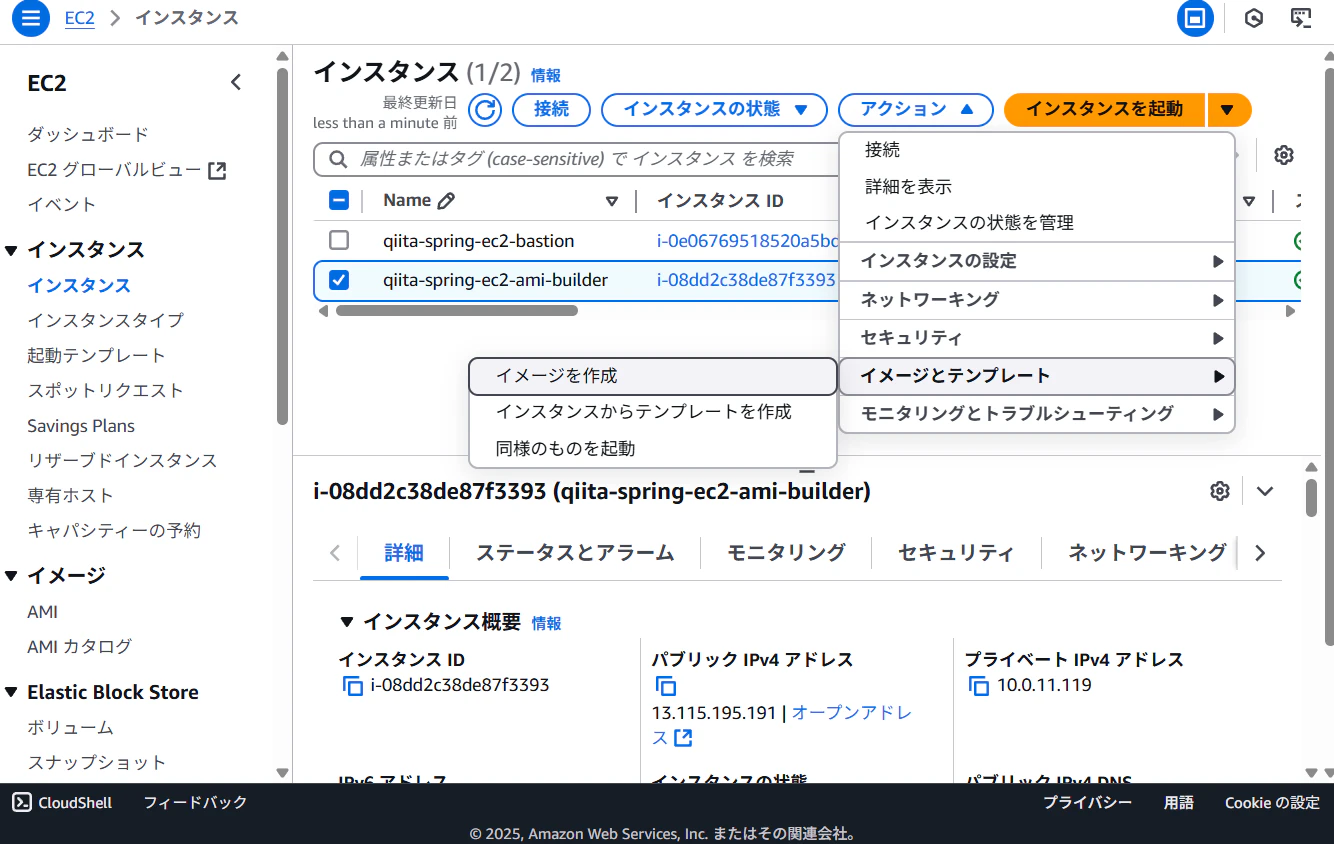Collapse the EC2 sidebar with chevron
Viewport: 1334px width, 844px height.
(236, 83)
